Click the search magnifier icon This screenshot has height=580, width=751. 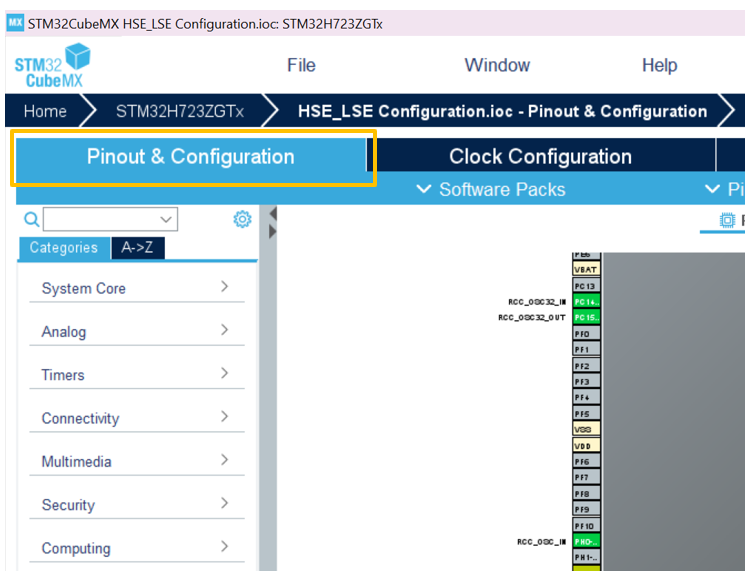(x=32, y=220)
